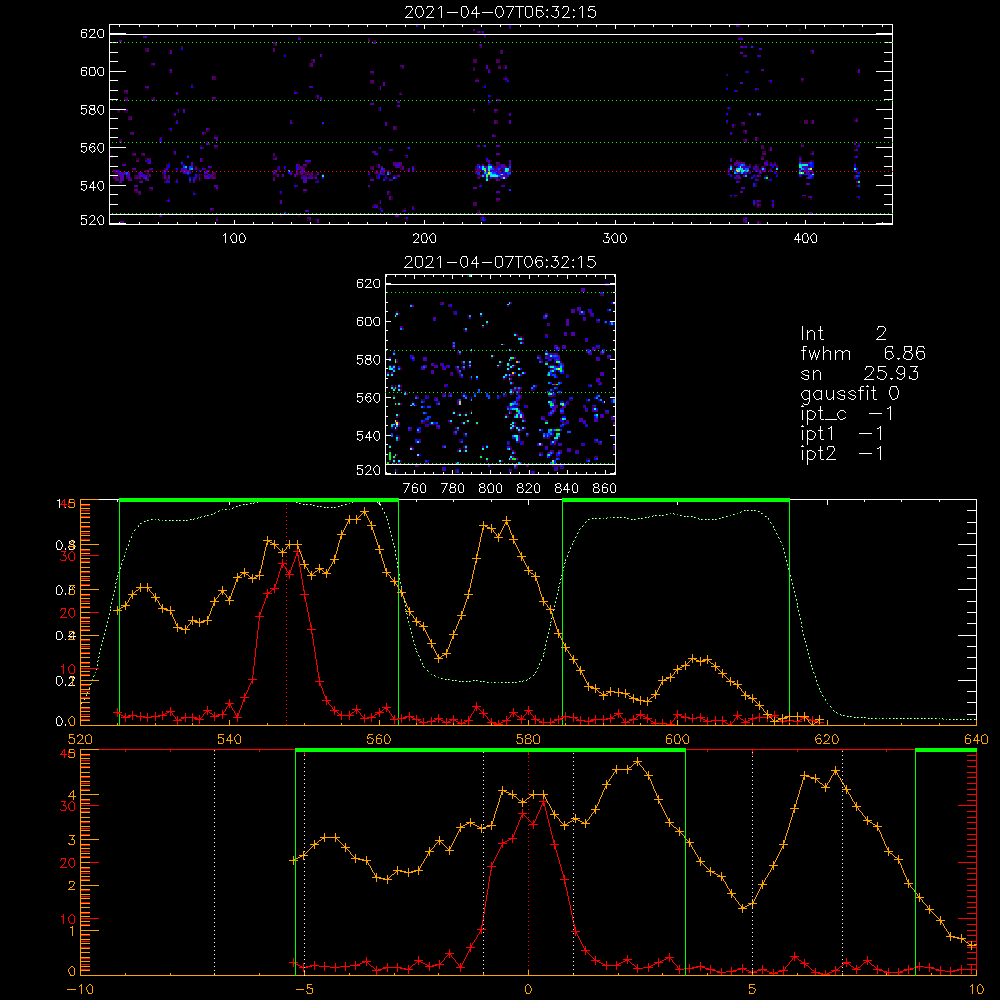The height and width of the screenshot is (1000, 1000).
Task: Click the x-axis label 200 on top plot
Action: point(424,239)
